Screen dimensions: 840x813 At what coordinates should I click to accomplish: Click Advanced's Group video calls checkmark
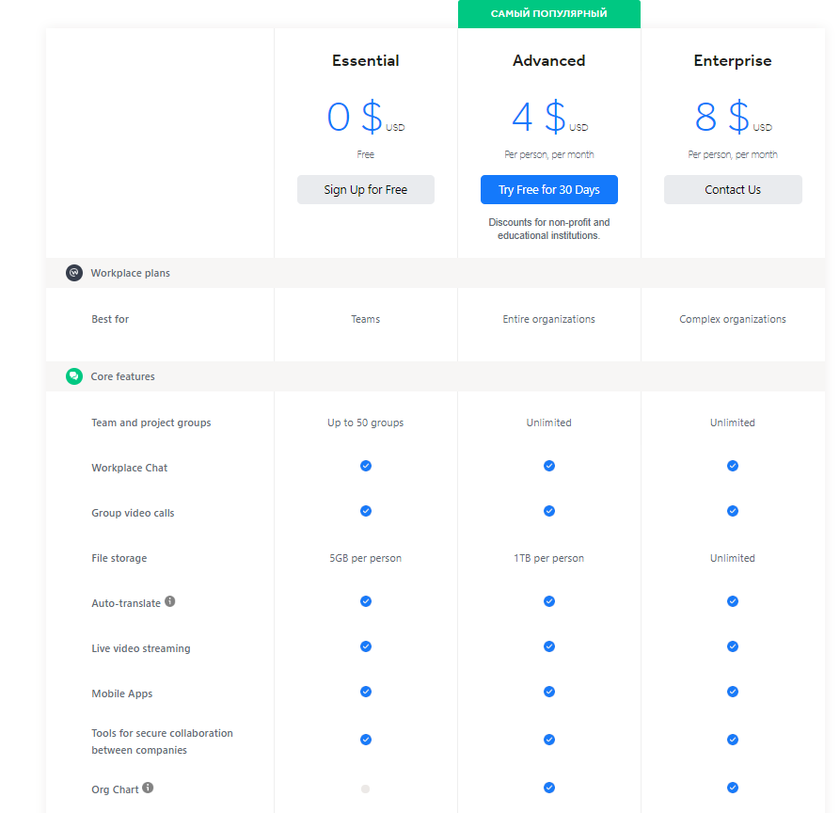[x=549, y=511]
